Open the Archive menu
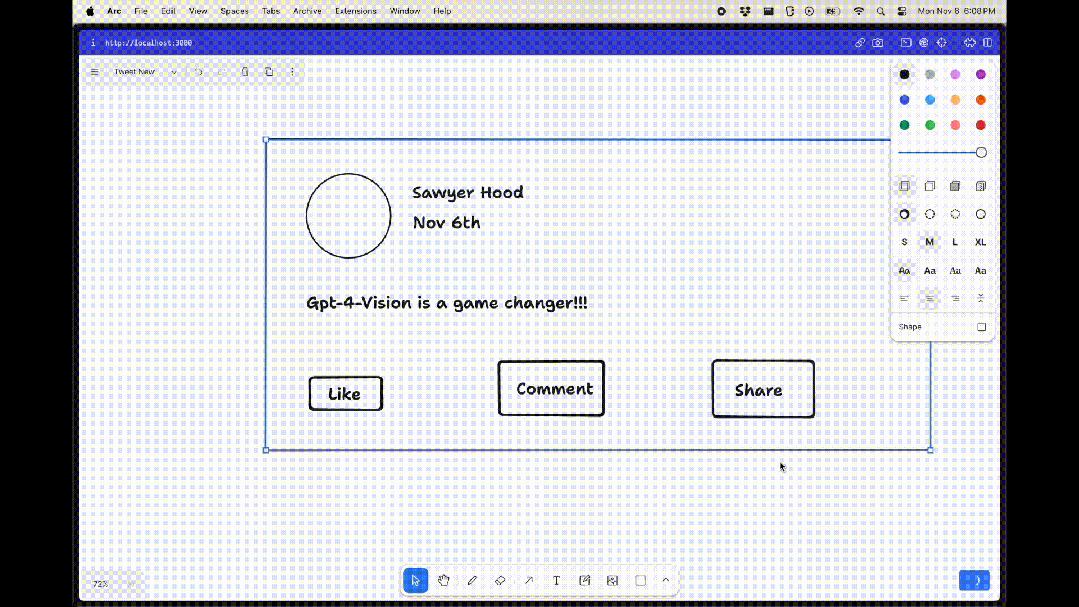The width and height of the screenshot is (1079, 607). tap(307, 11)
